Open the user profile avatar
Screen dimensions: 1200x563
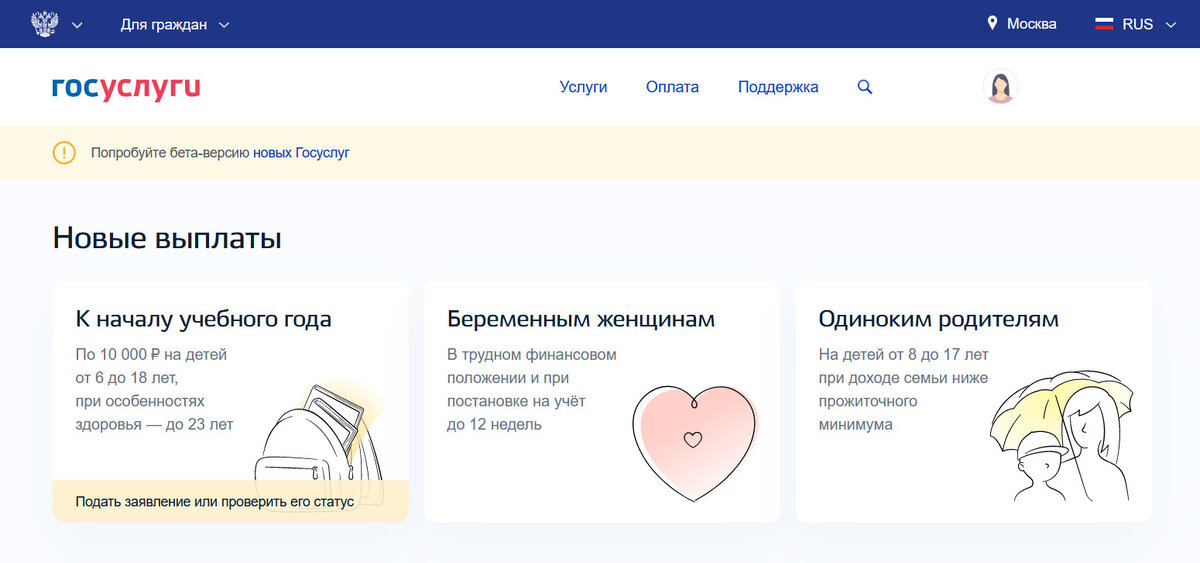click(1000, 87)
